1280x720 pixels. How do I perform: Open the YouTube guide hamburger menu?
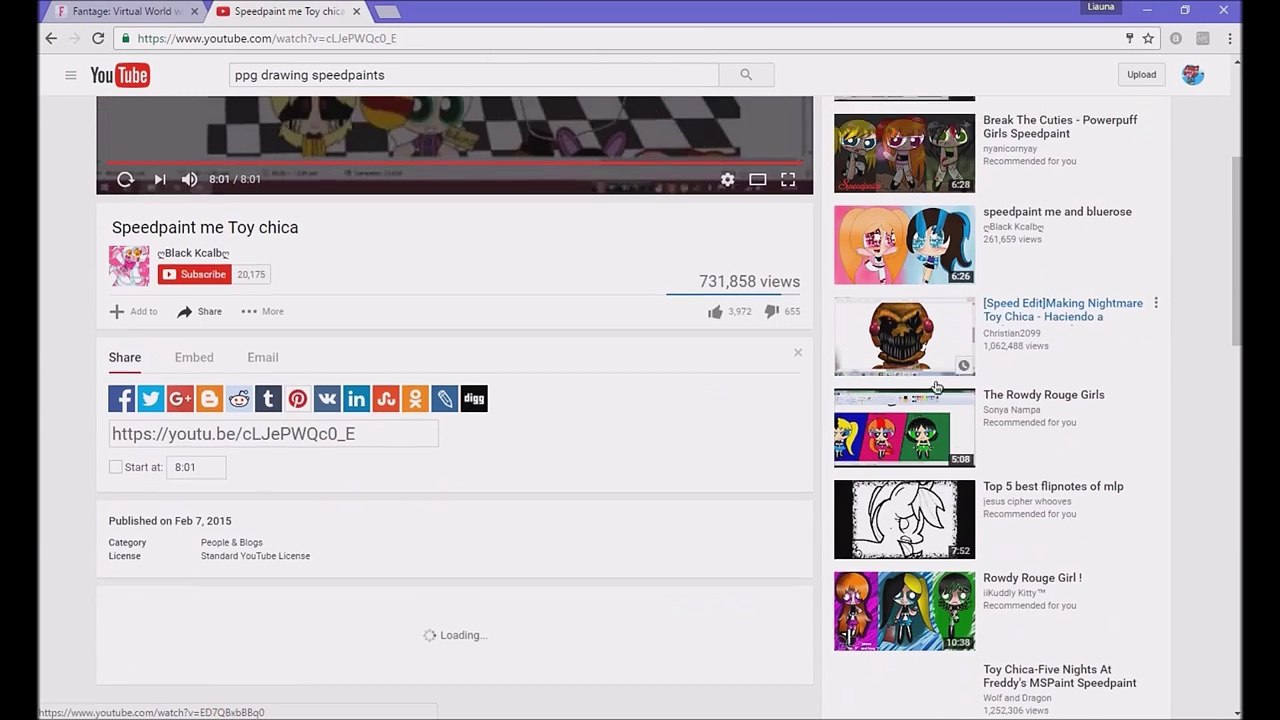point(71,75)
